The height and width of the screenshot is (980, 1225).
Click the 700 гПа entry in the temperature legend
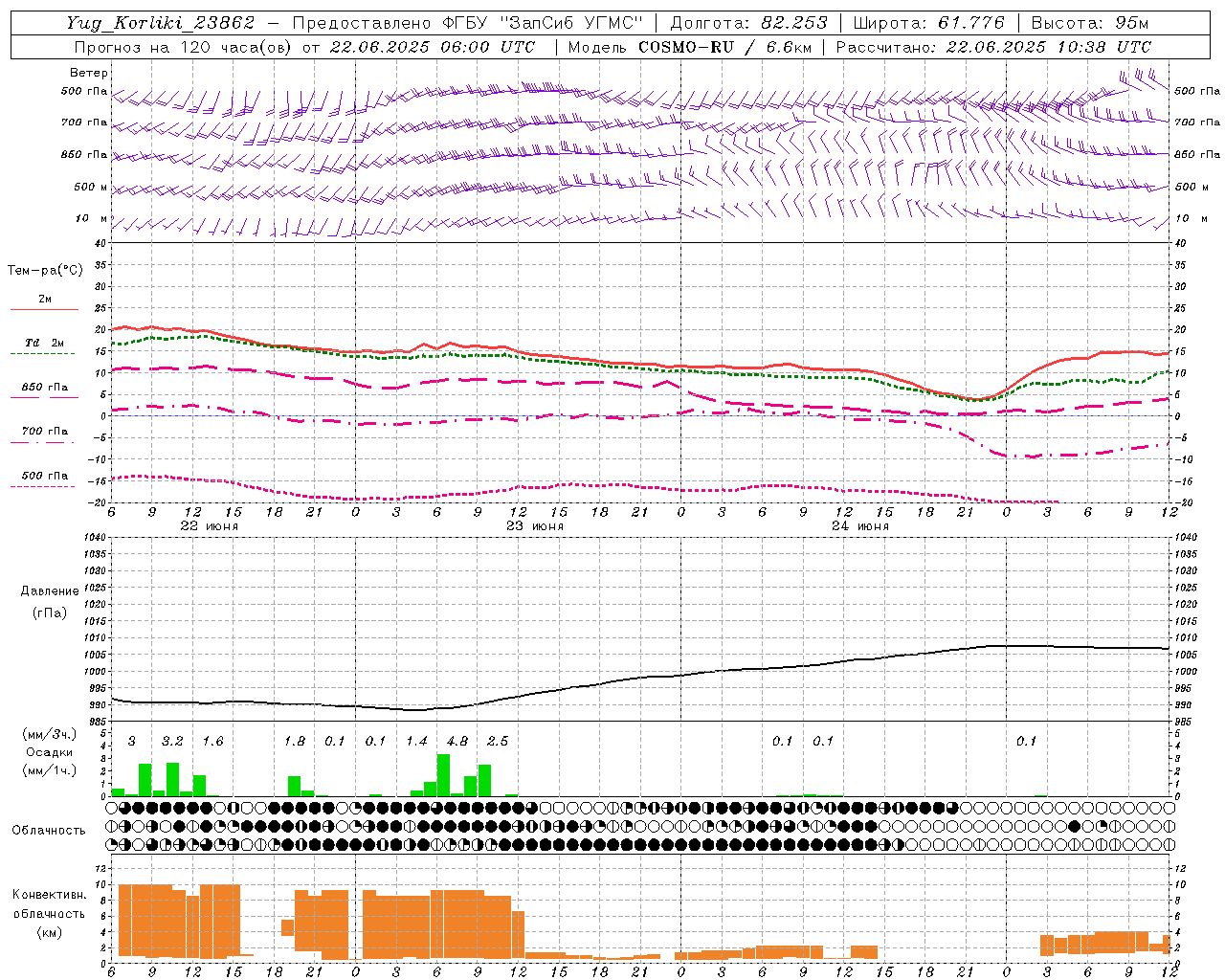[x=45, y=432]
